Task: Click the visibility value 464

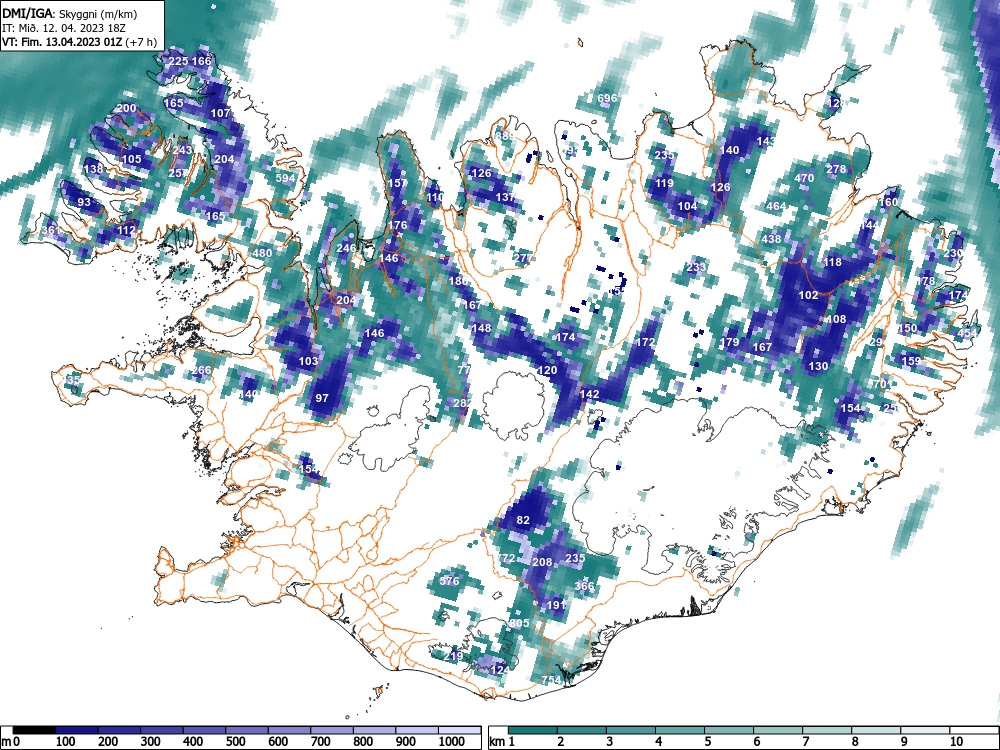Action: click(776, 206)
